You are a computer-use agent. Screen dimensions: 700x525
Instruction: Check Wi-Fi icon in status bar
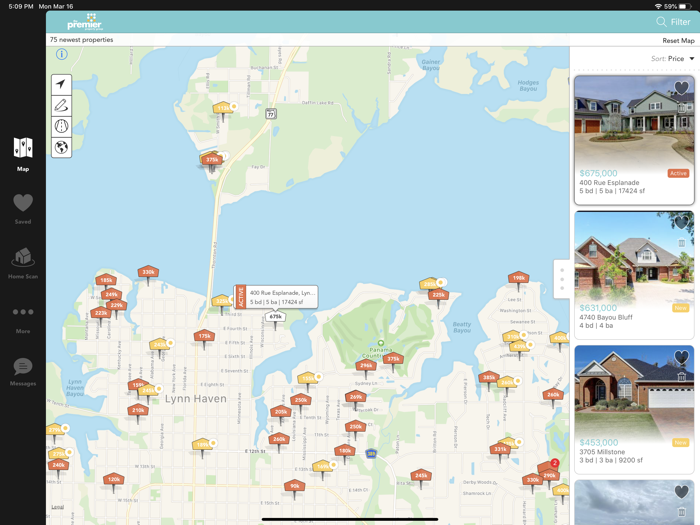pyautogui.click(x=658, y=6)
